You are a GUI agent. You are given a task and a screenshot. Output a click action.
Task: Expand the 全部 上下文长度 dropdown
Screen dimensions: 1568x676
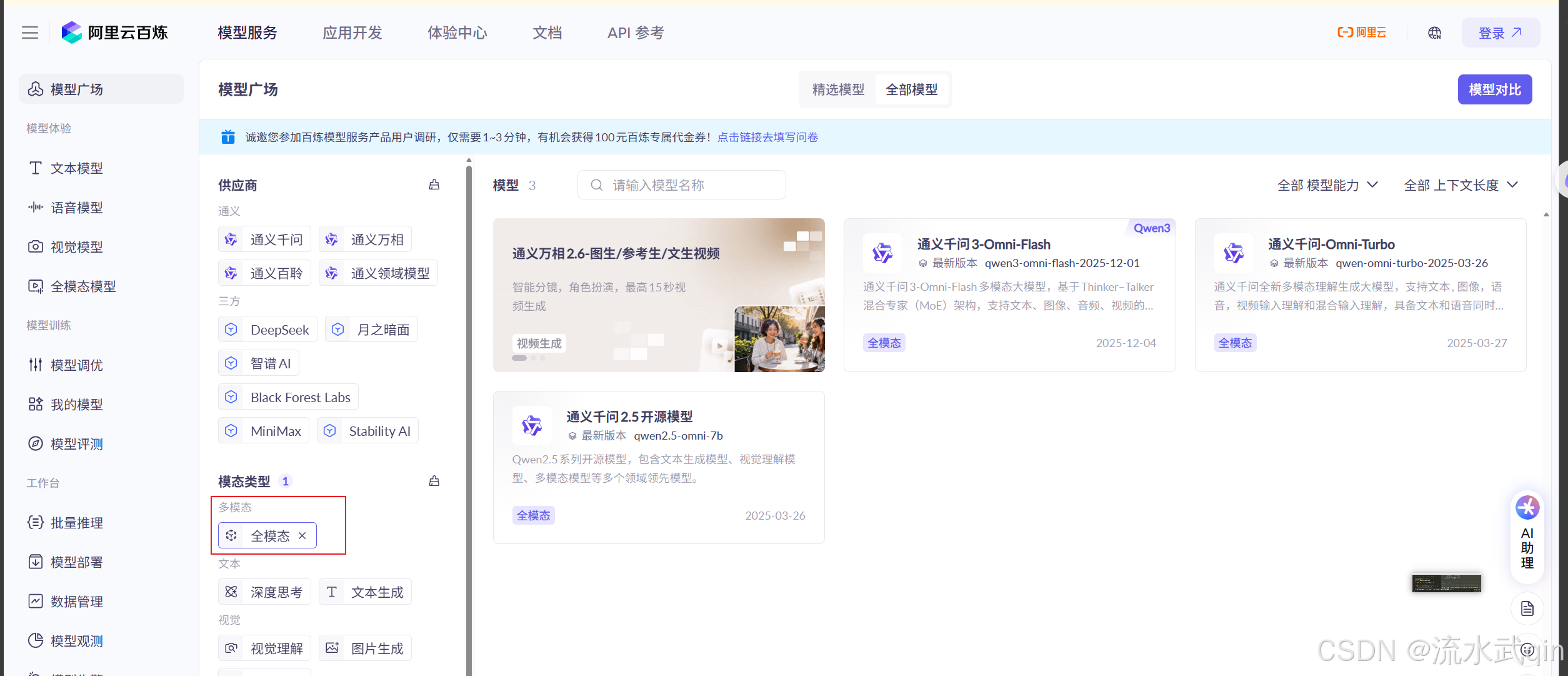pyautogui.click(x=1460, y=185)
